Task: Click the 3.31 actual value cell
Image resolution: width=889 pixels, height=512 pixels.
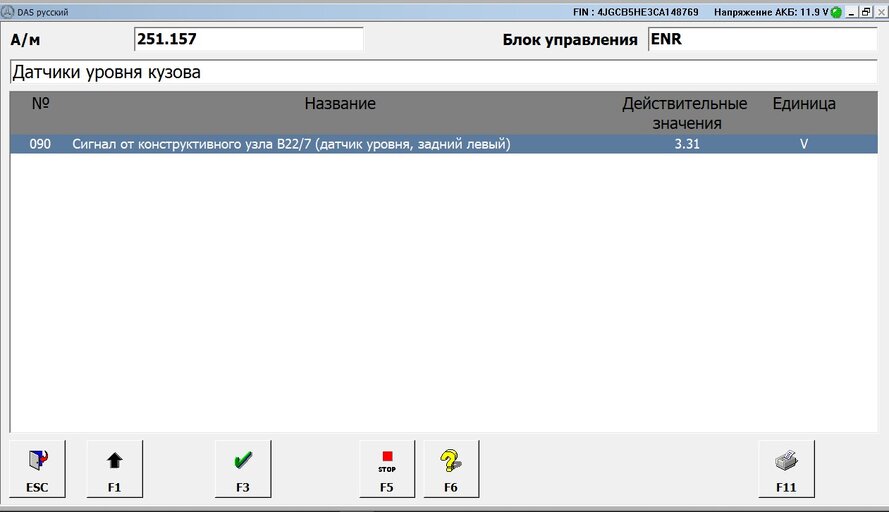Action: [x=687, y=144]
